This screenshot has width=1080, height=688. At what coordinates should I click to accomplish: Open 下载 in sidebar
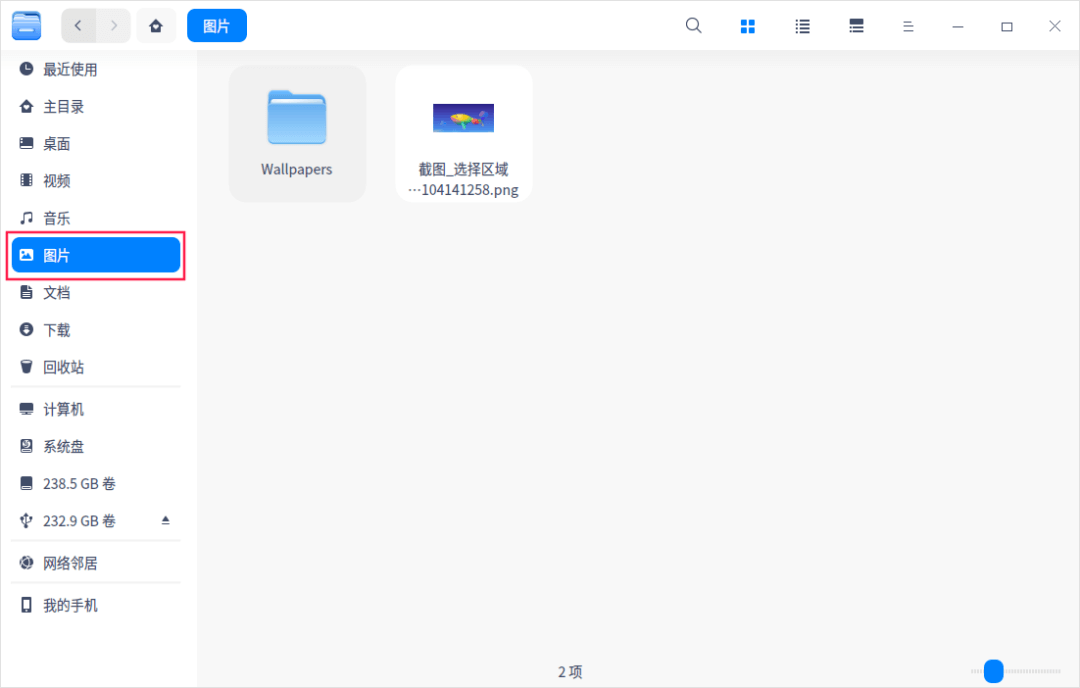coord(96,330)
